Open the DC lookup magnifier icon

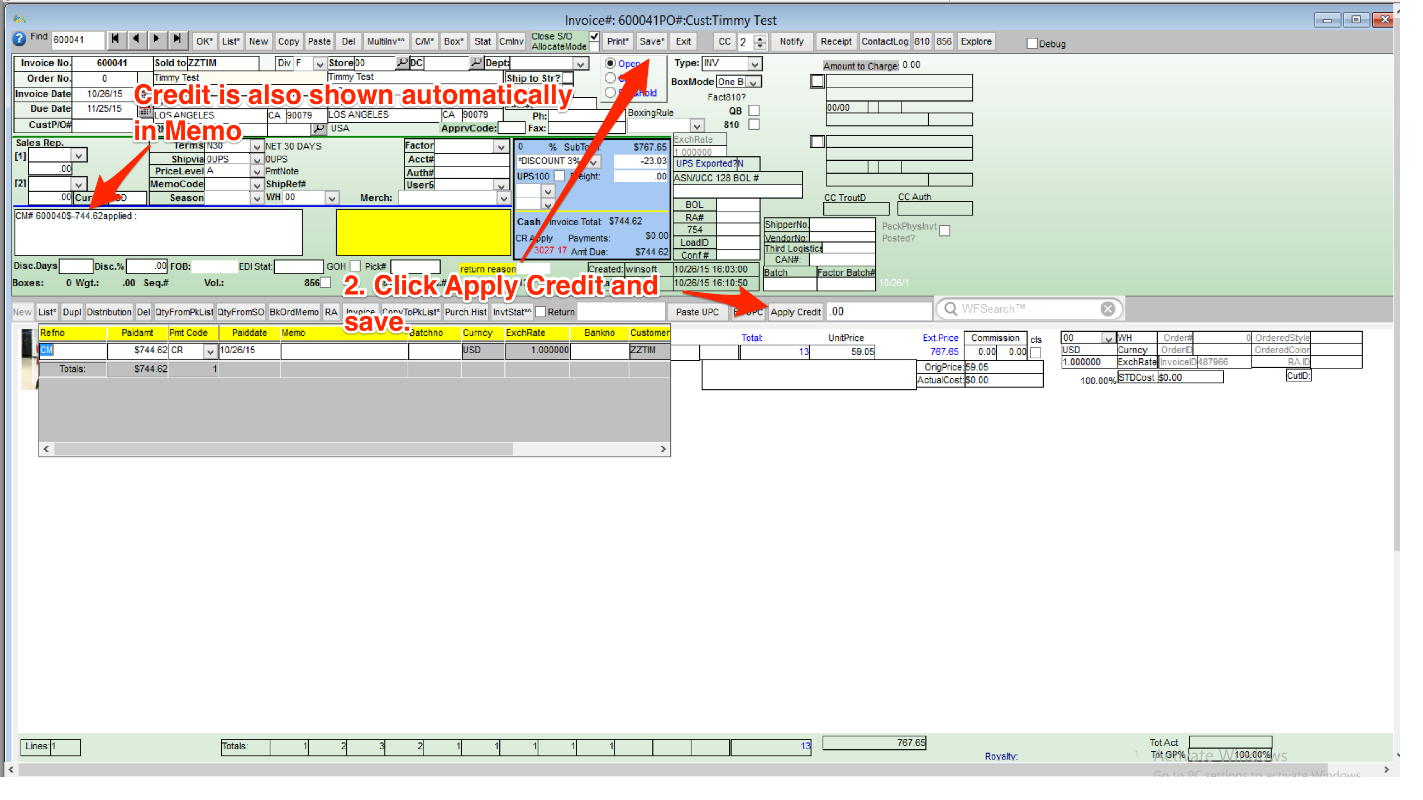476,63
